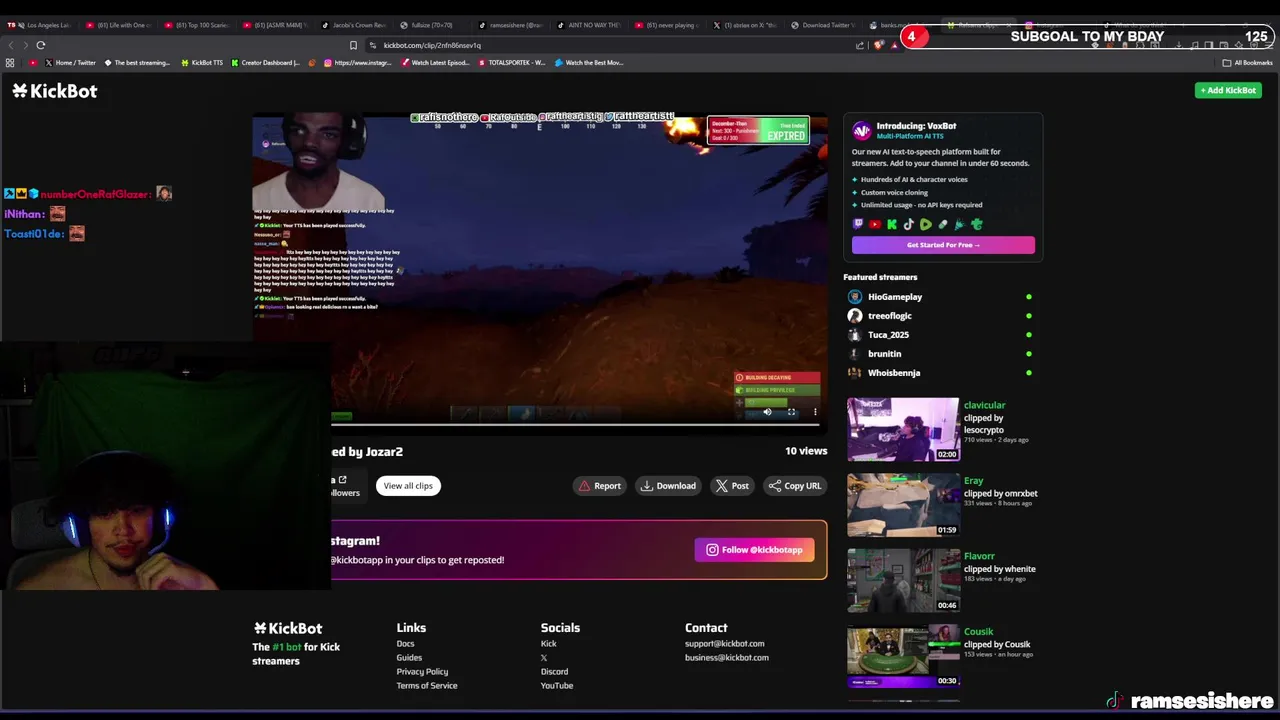Open the clip player more options menu
The height and width of the screenshot is (720, 1280).
coord(815,412)
